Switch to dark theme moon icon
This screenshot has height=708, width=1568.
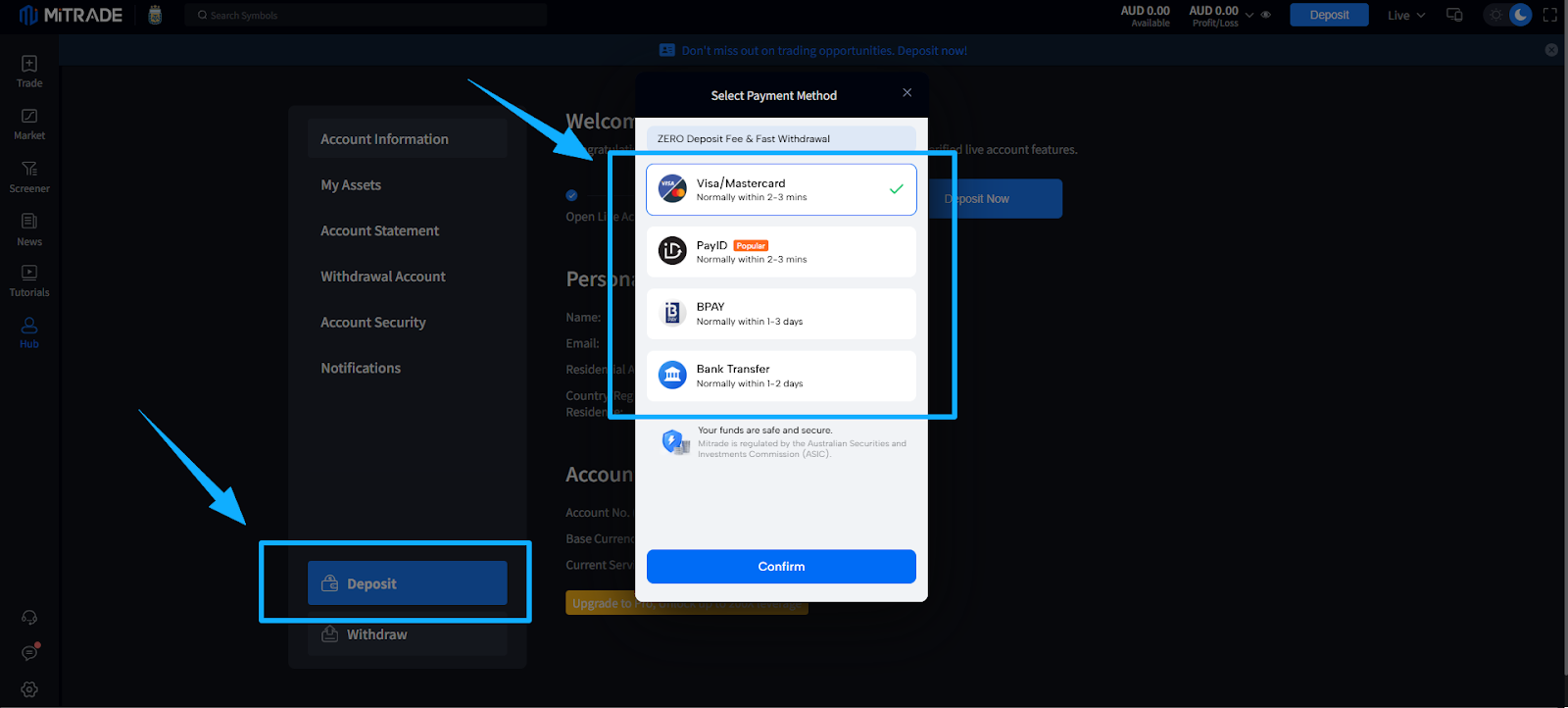tap(1520, 15)
